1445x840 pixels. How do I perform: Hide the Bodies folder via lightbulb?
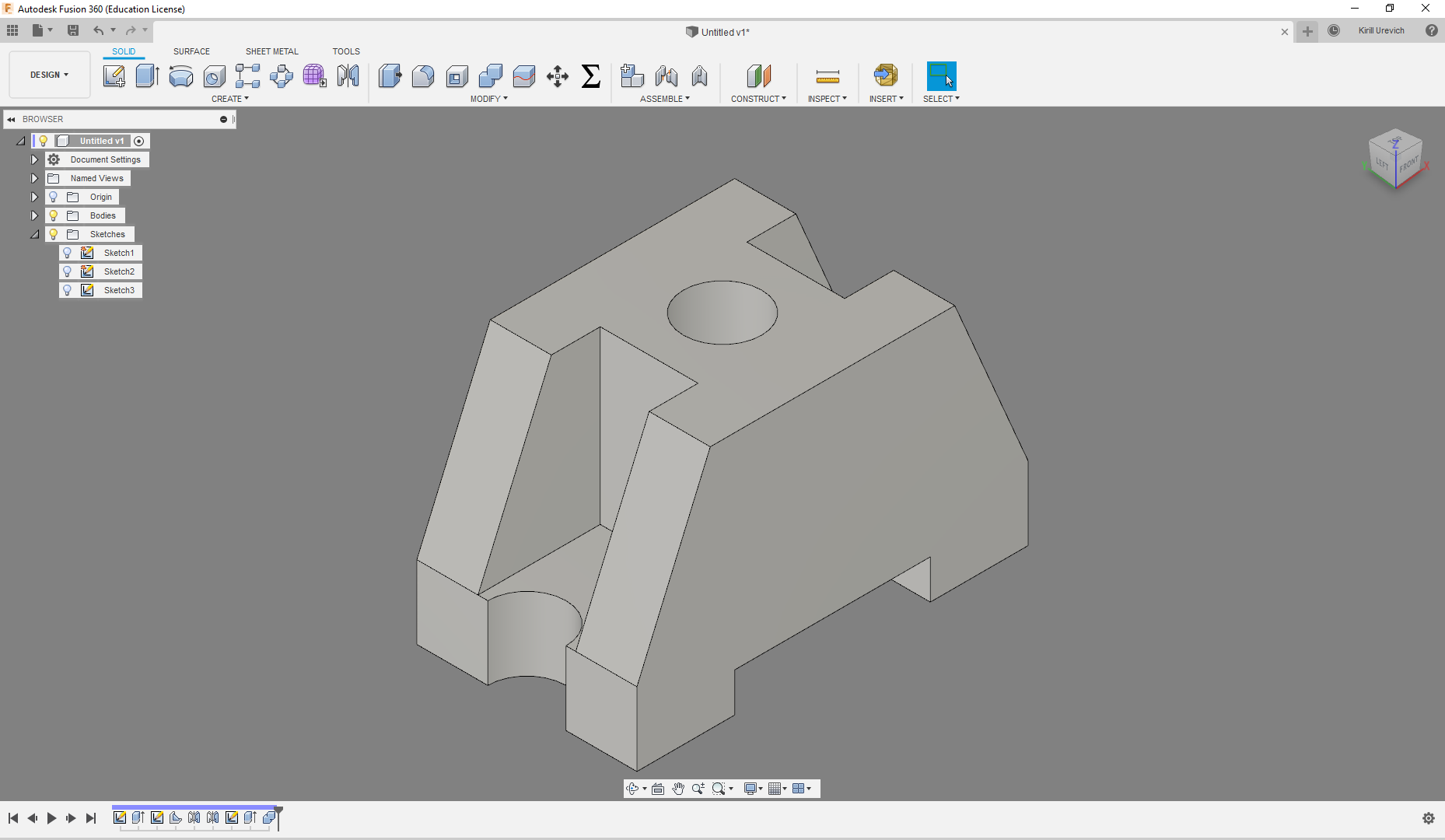[x=54, y=215]
